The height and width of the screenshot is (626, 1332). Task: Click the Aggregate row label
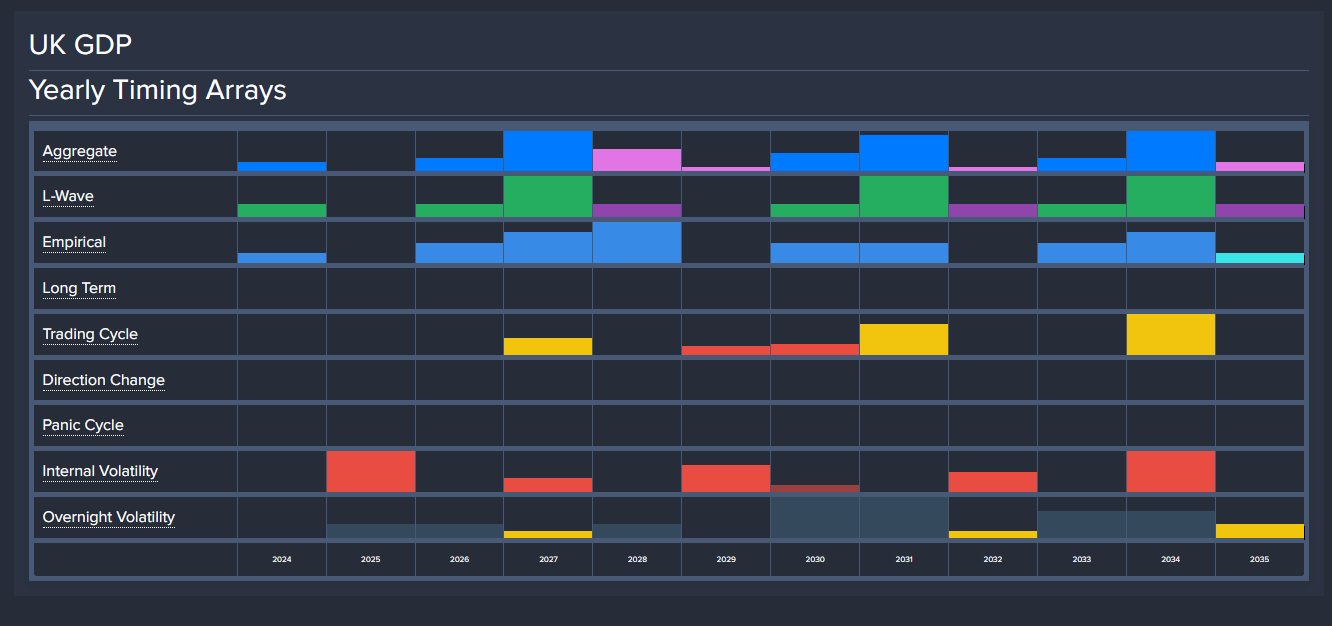[79, 152]
